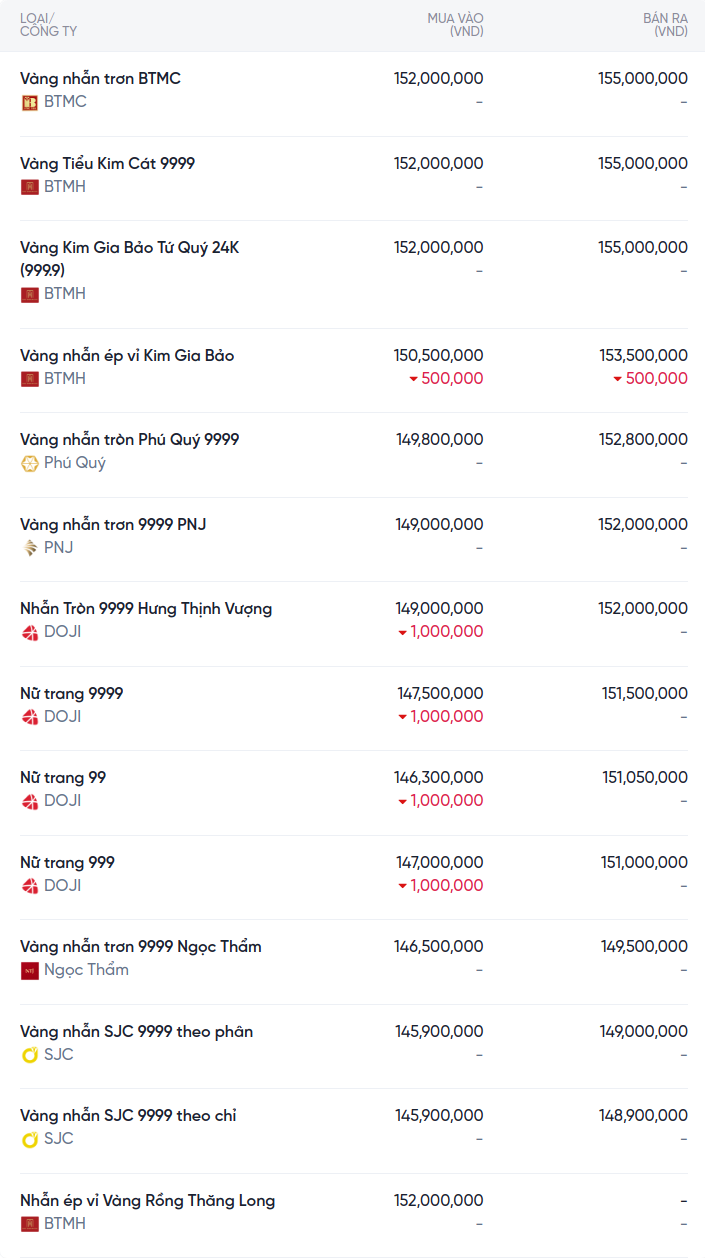Viewport: 705px width, 1258px height.
Task: Click the PNJ company name label
Action: pos(58,548)
